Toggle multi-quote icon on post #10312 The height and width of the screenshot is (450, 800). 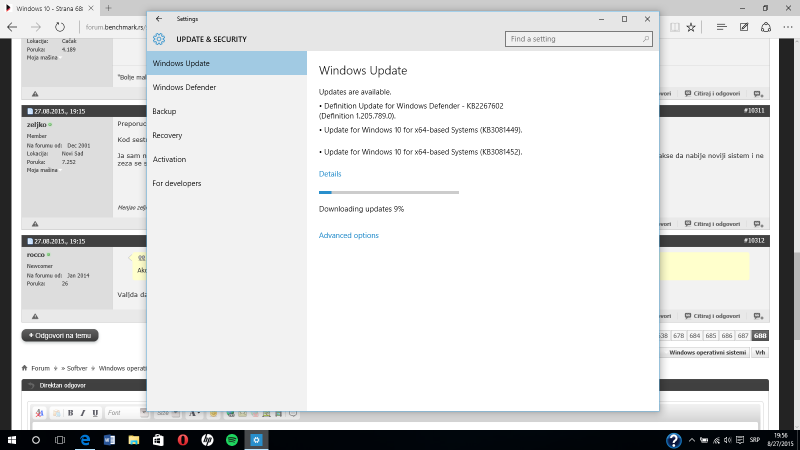click(759, 316)
